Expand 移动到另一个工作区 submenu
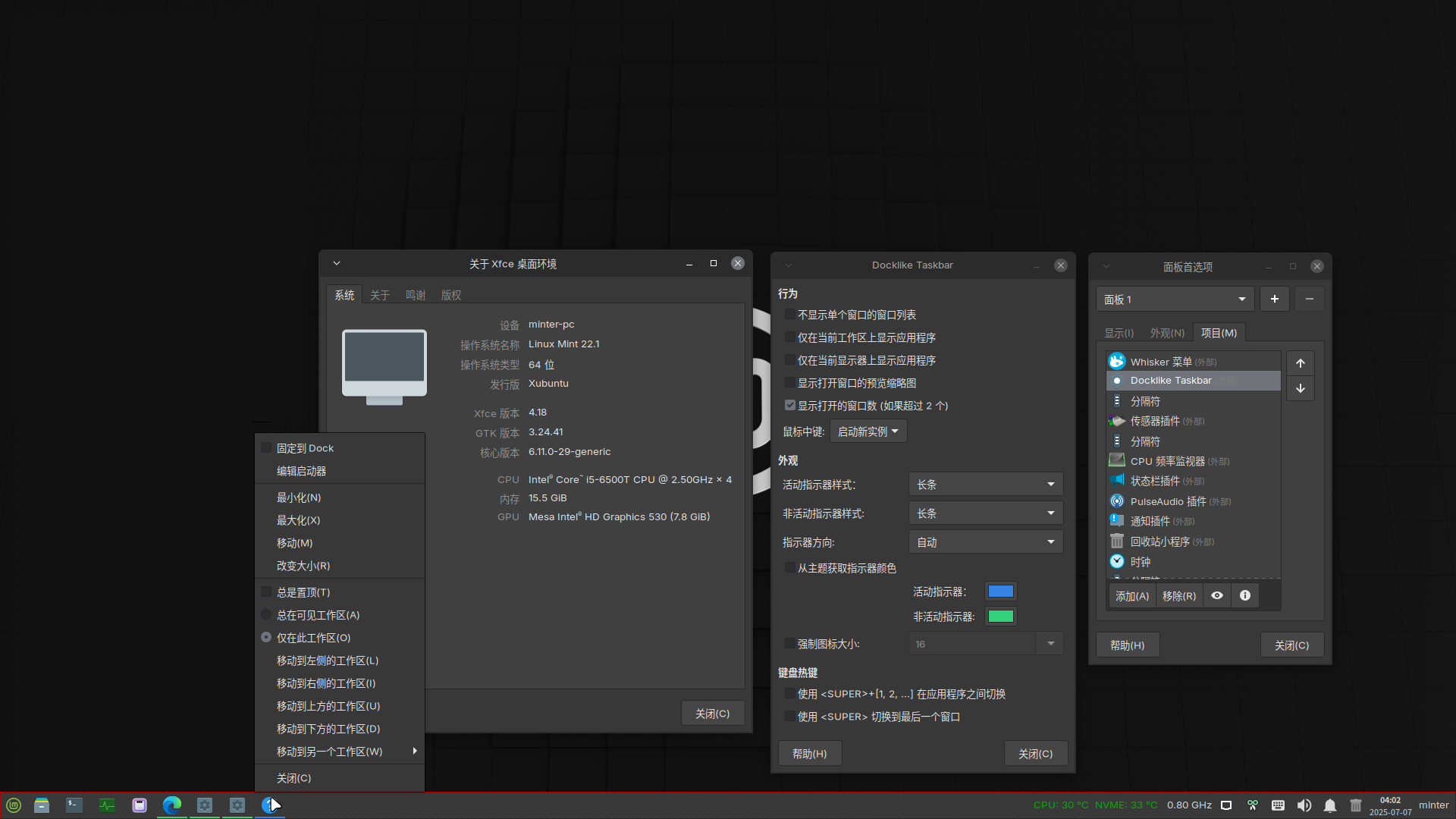 pyautogui.click(x=340, y=752)
